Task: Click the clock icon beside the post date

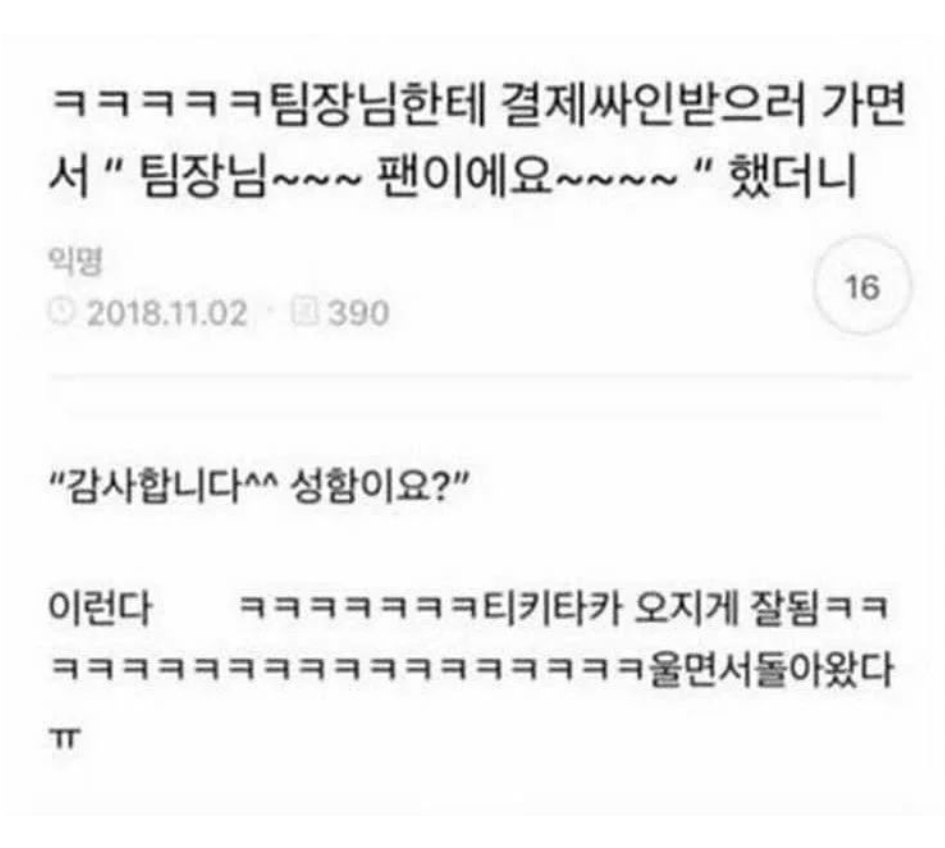Action: coord(61,312)
